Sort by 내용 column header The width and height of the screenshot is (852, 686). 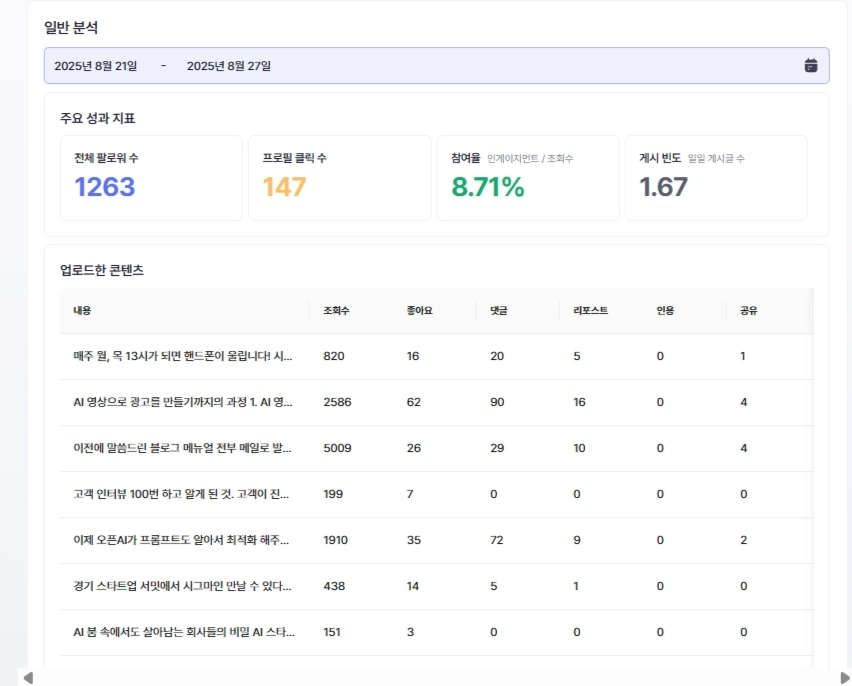tap(82, 310)
